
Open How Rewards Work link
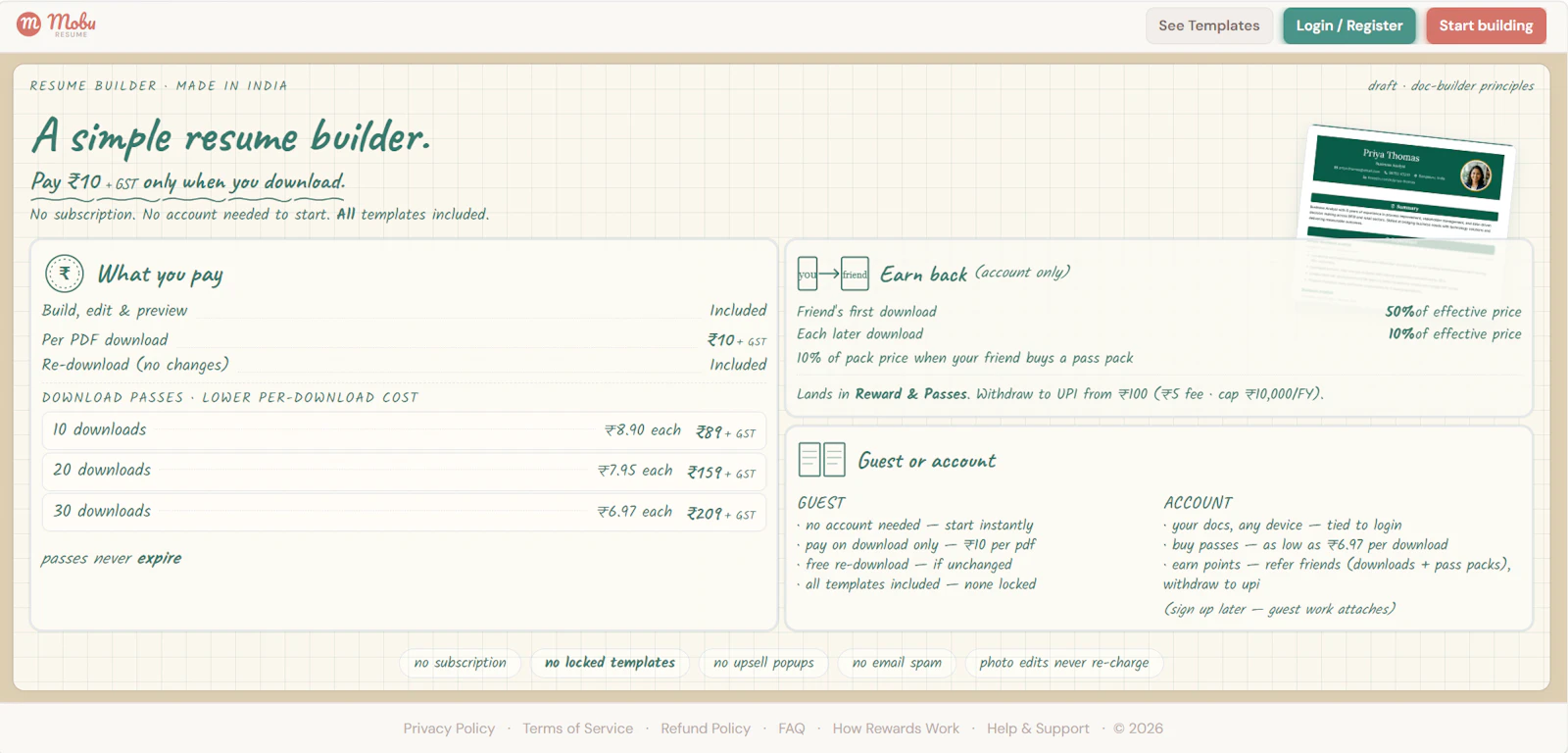click(896, 728)
